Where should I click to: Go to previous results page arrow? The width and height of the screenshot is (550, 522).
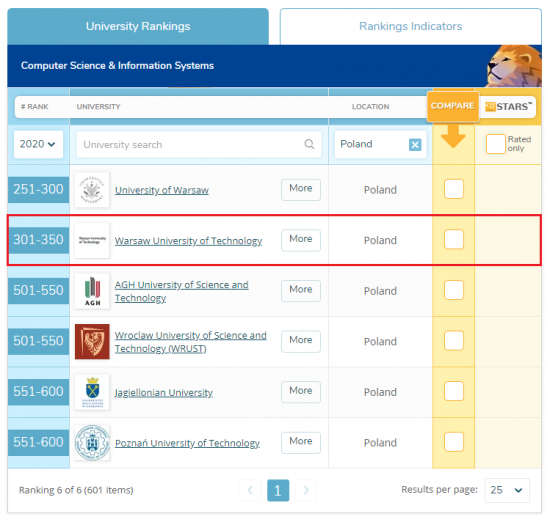click(x=250, y=490)
